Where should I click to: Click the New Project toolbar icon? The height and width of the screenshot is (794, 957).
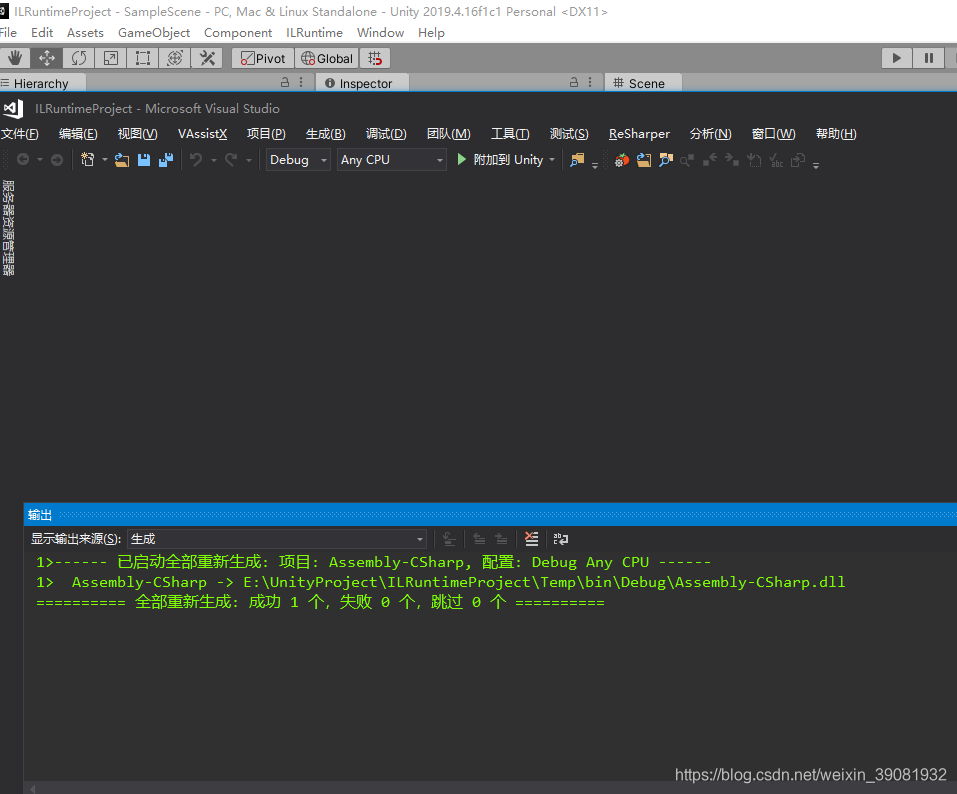click(x=88, y=160)
